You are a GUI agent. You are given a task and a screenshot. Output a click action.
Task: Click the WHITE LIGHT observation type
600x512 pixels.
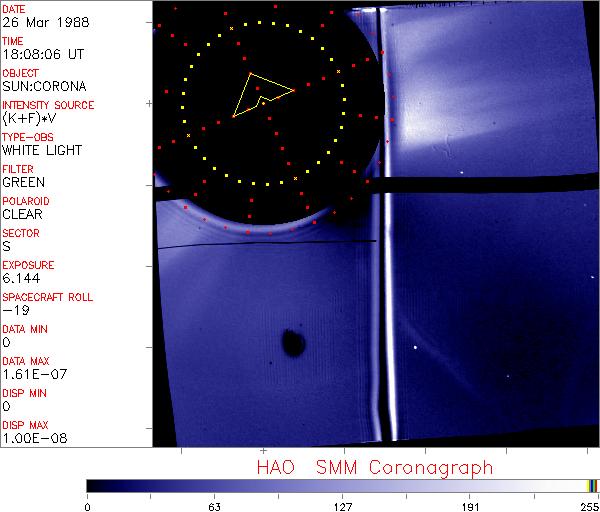click(41, 151)
